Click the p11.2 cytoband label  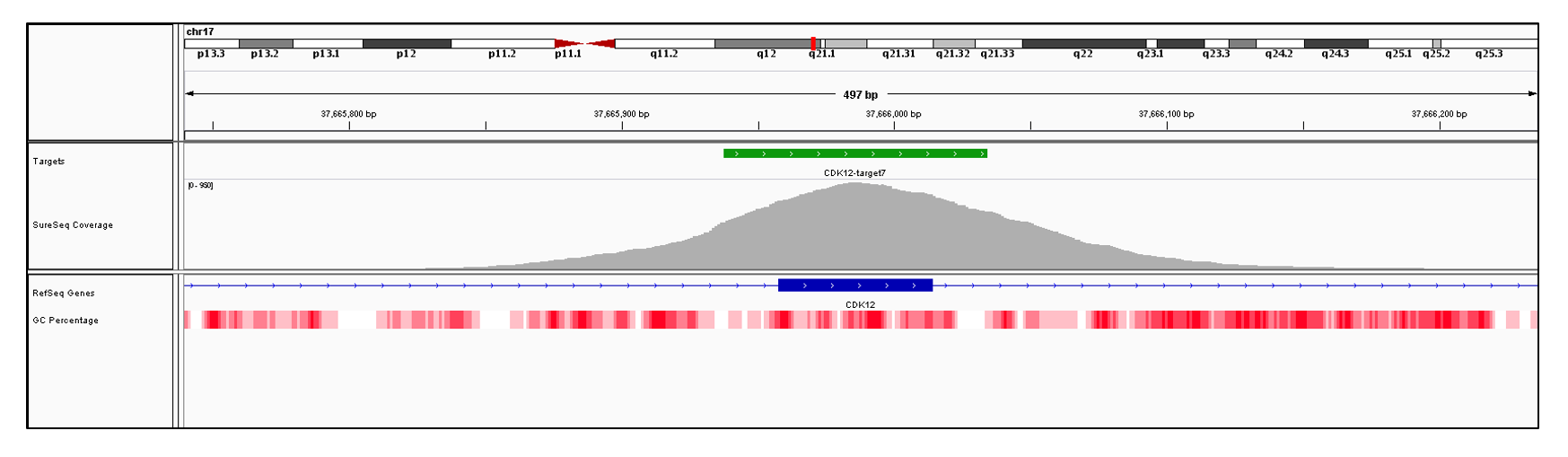[502, 54]
